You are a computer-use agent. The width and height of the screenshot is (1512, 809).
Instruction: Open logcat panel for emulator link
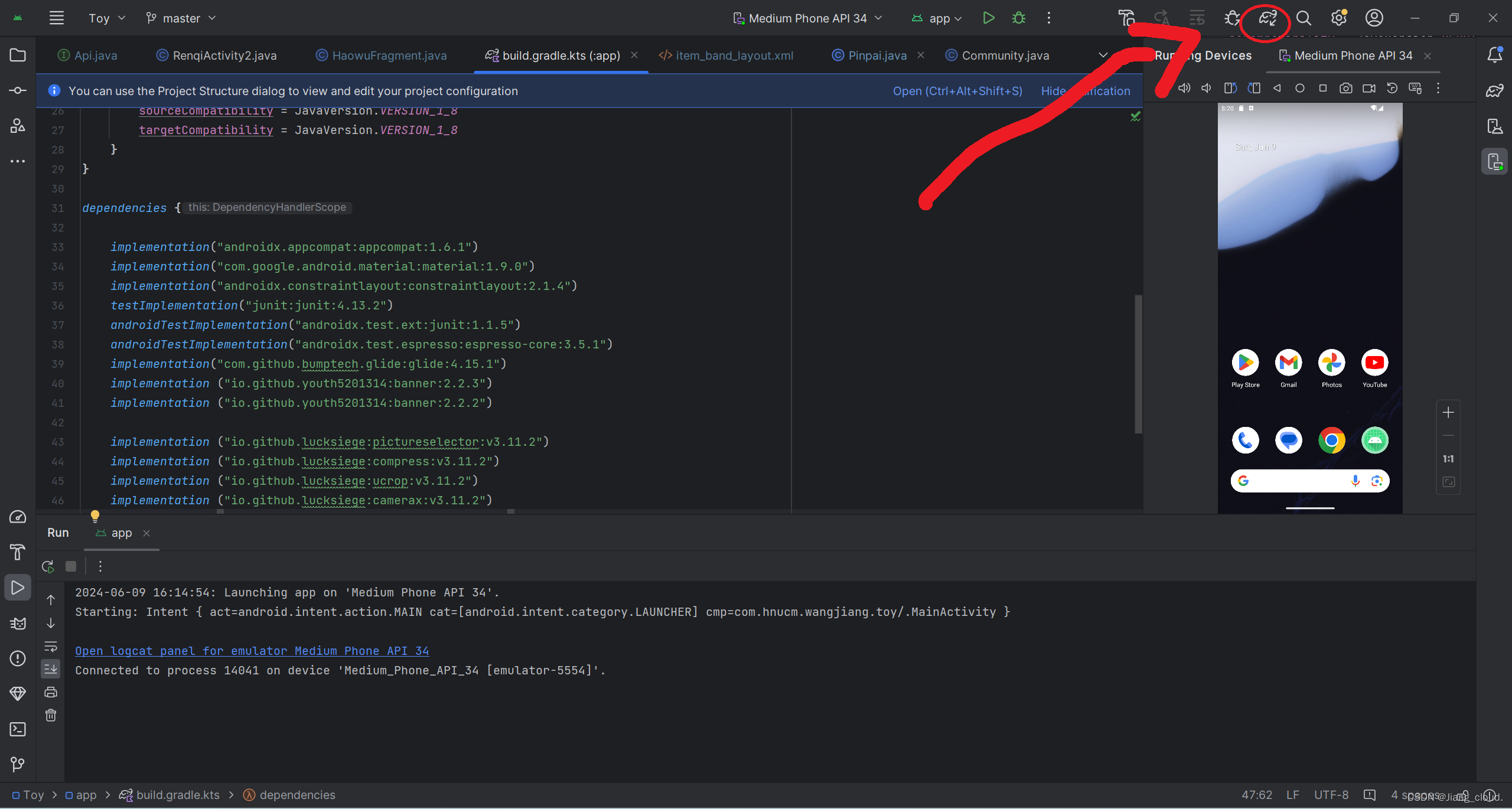tap(252, 650)
